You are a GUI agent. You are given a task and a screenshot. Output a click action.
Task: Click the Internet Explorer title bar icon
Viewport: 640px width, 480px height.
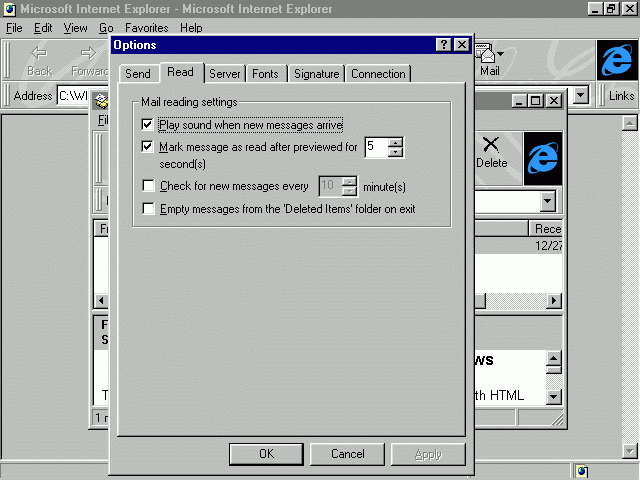[9, 9]
